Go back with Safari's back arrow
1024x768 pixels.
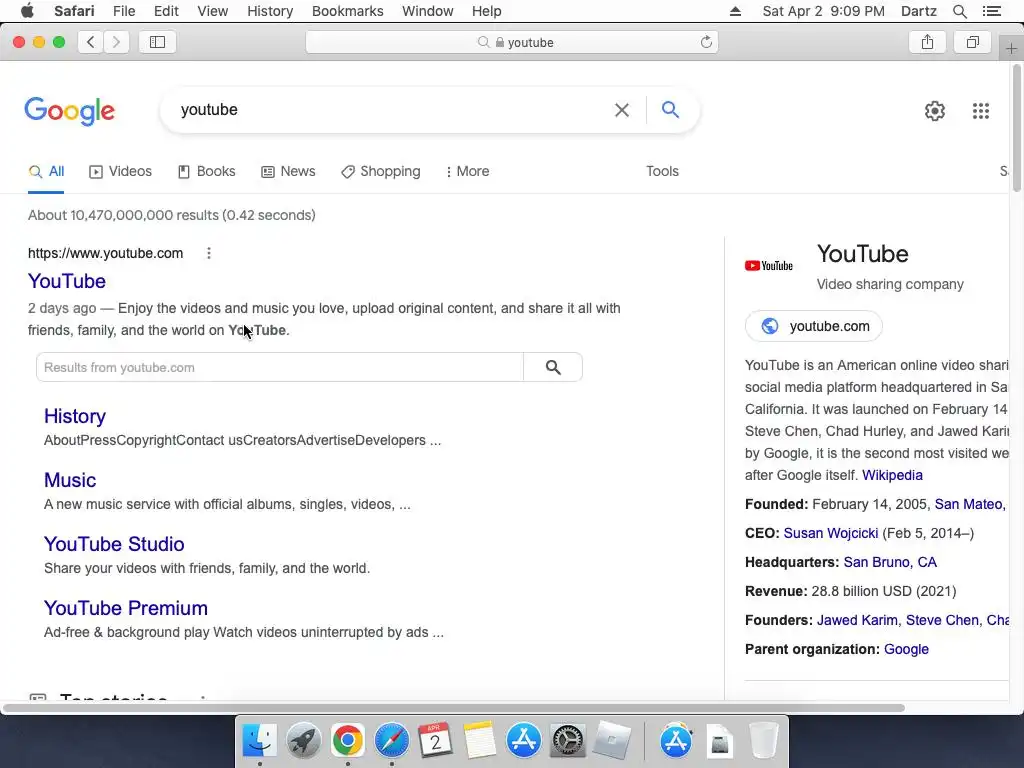91,42
